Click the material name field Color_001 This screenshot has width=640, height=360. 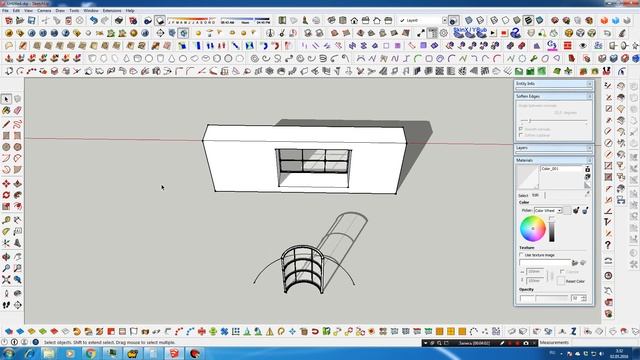(562, 169)
